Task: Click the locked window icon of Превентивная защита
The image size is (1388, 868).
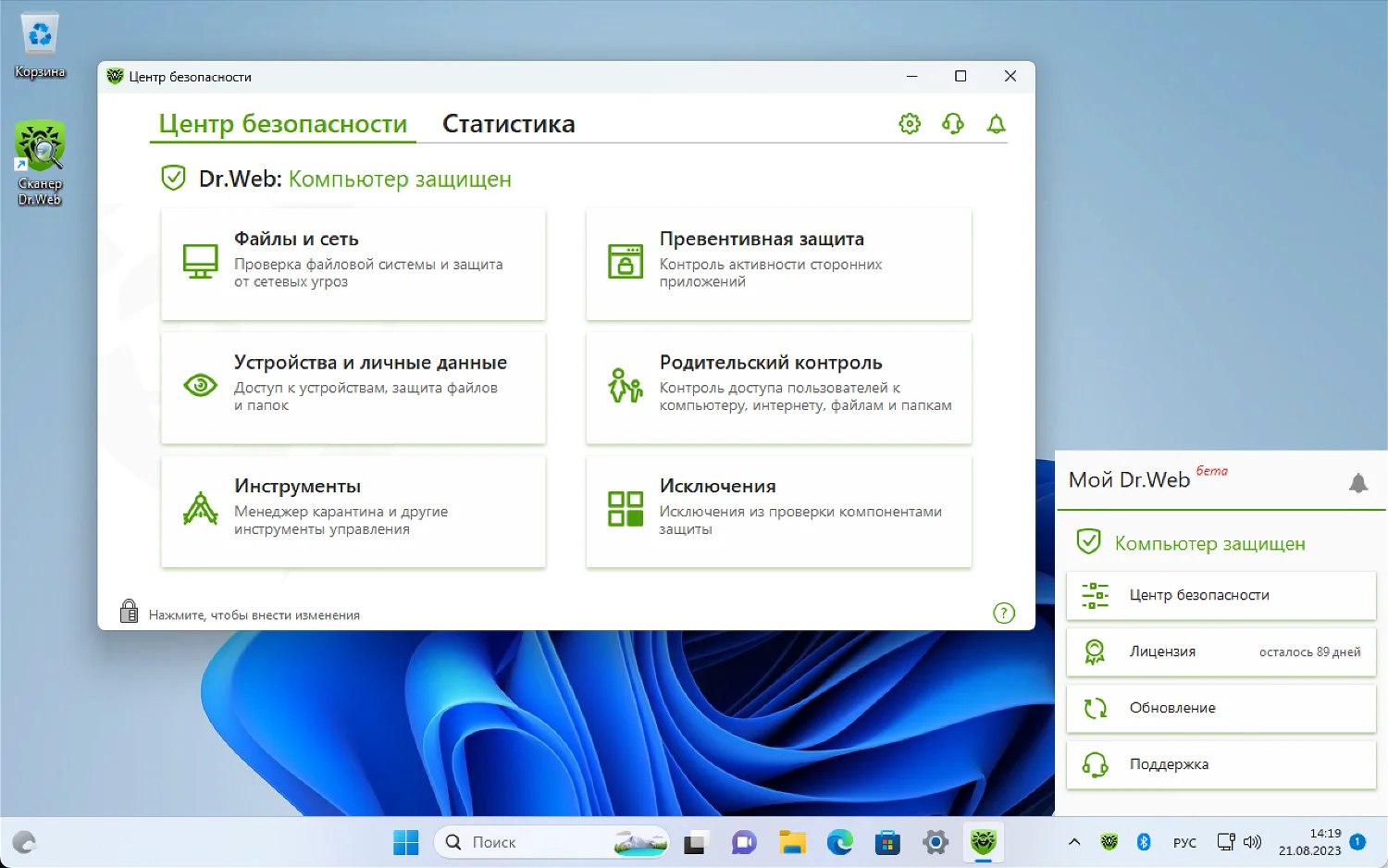Action: [x=626, y=261]
